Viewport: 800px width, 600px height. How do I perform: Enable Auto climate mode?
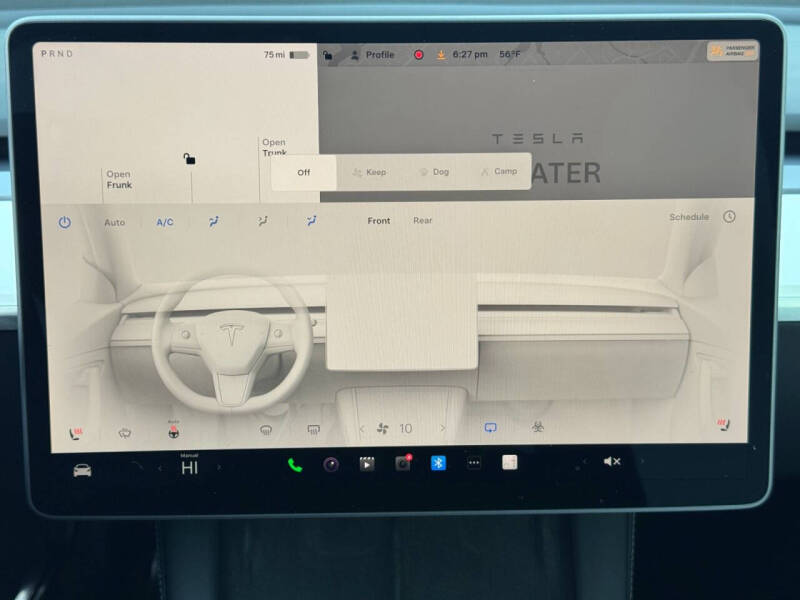114,221
